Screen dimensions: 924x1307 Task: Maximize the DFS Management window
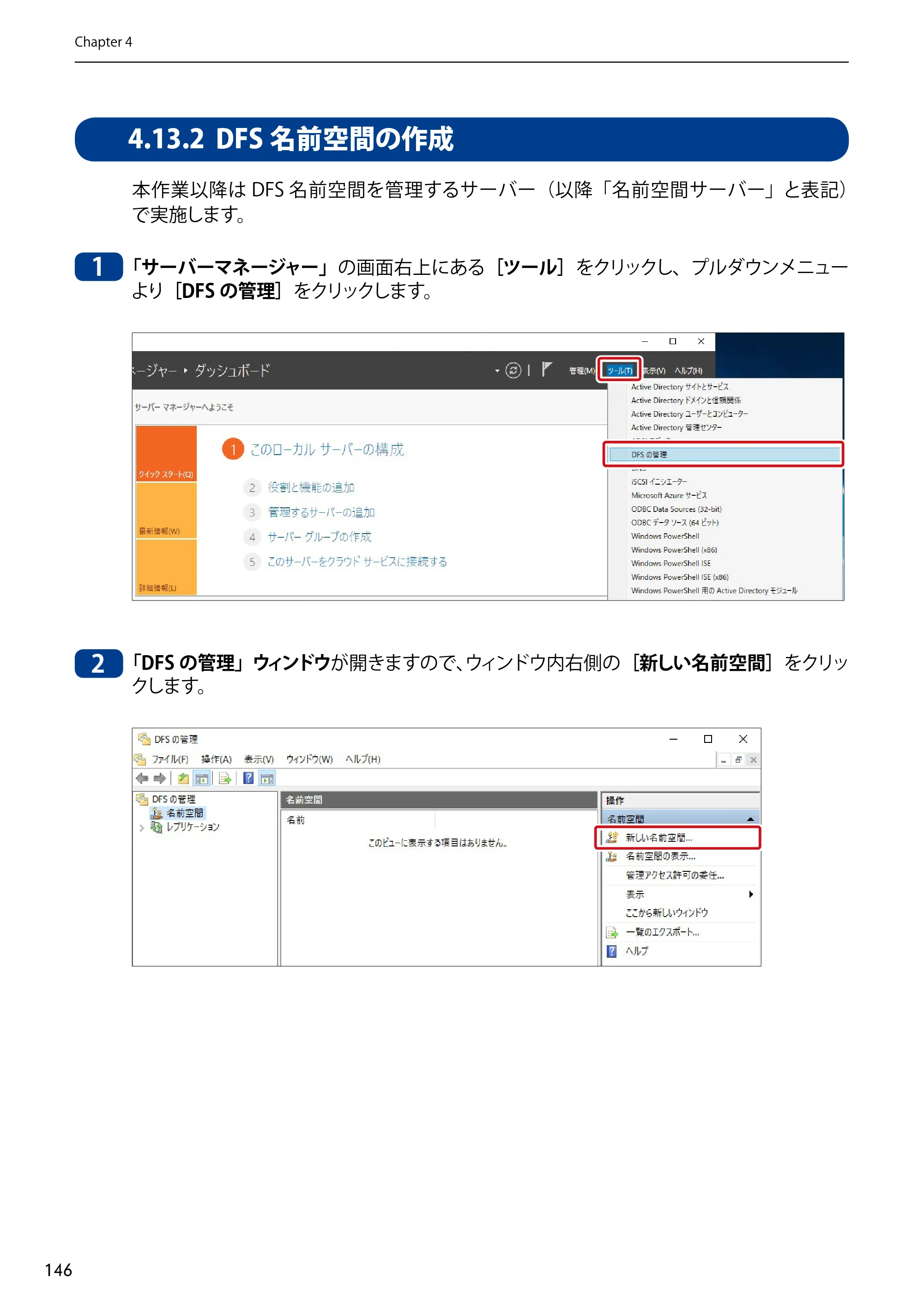click(708, 739)
